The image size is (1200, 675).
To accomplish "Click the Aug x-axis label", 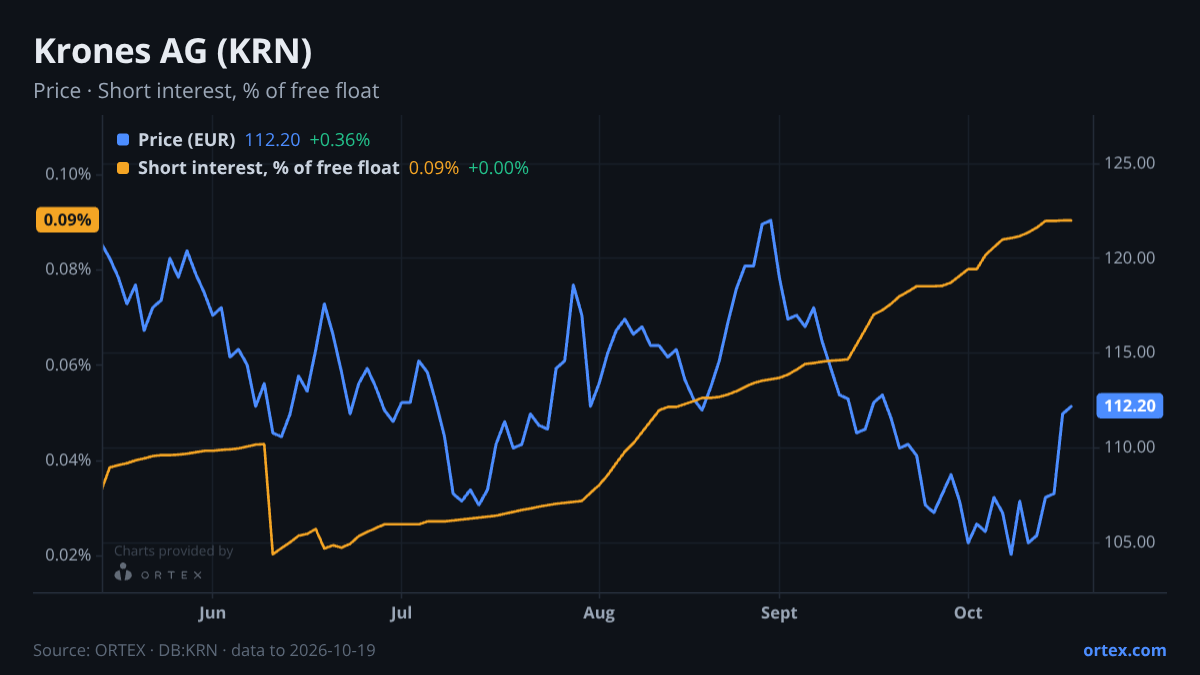I will pos(598,613).
